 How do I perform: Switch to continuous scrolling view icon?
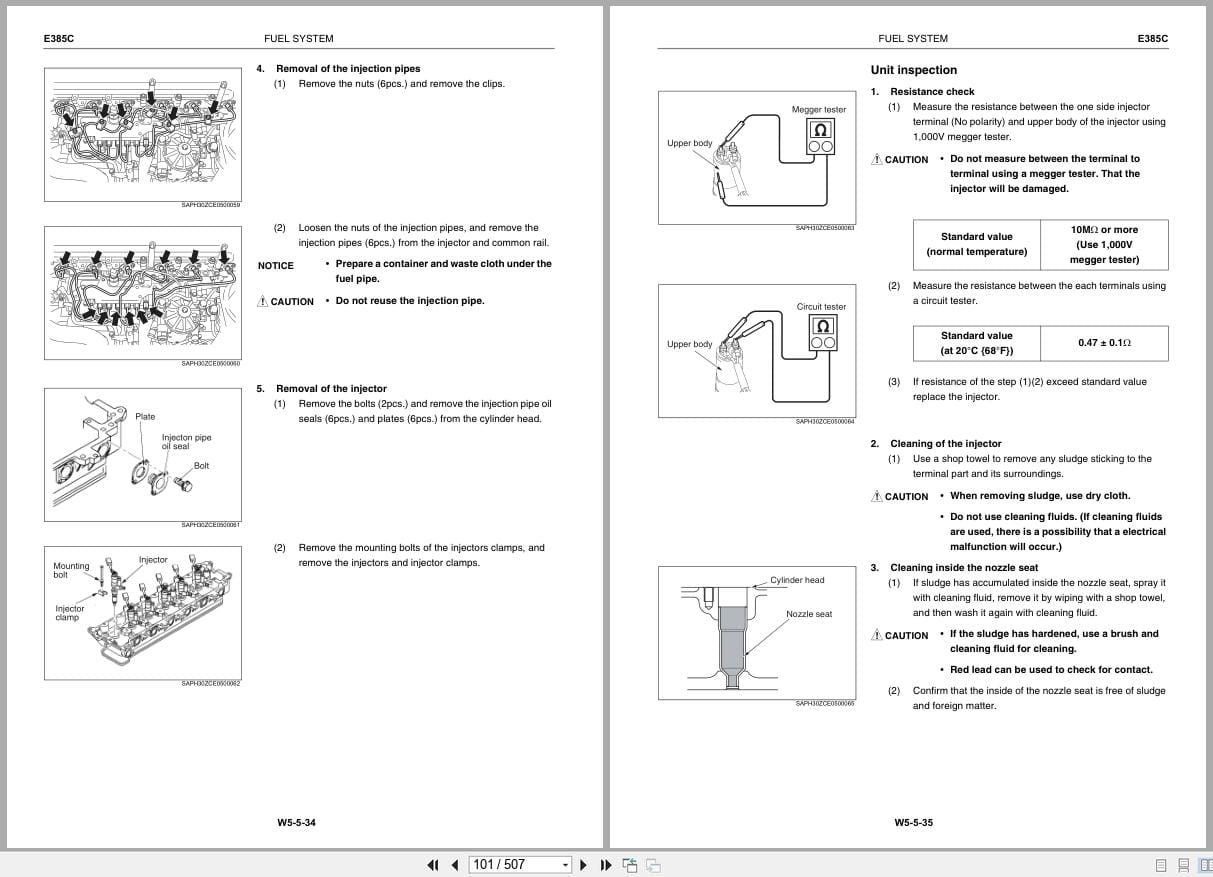point(1183,865)
